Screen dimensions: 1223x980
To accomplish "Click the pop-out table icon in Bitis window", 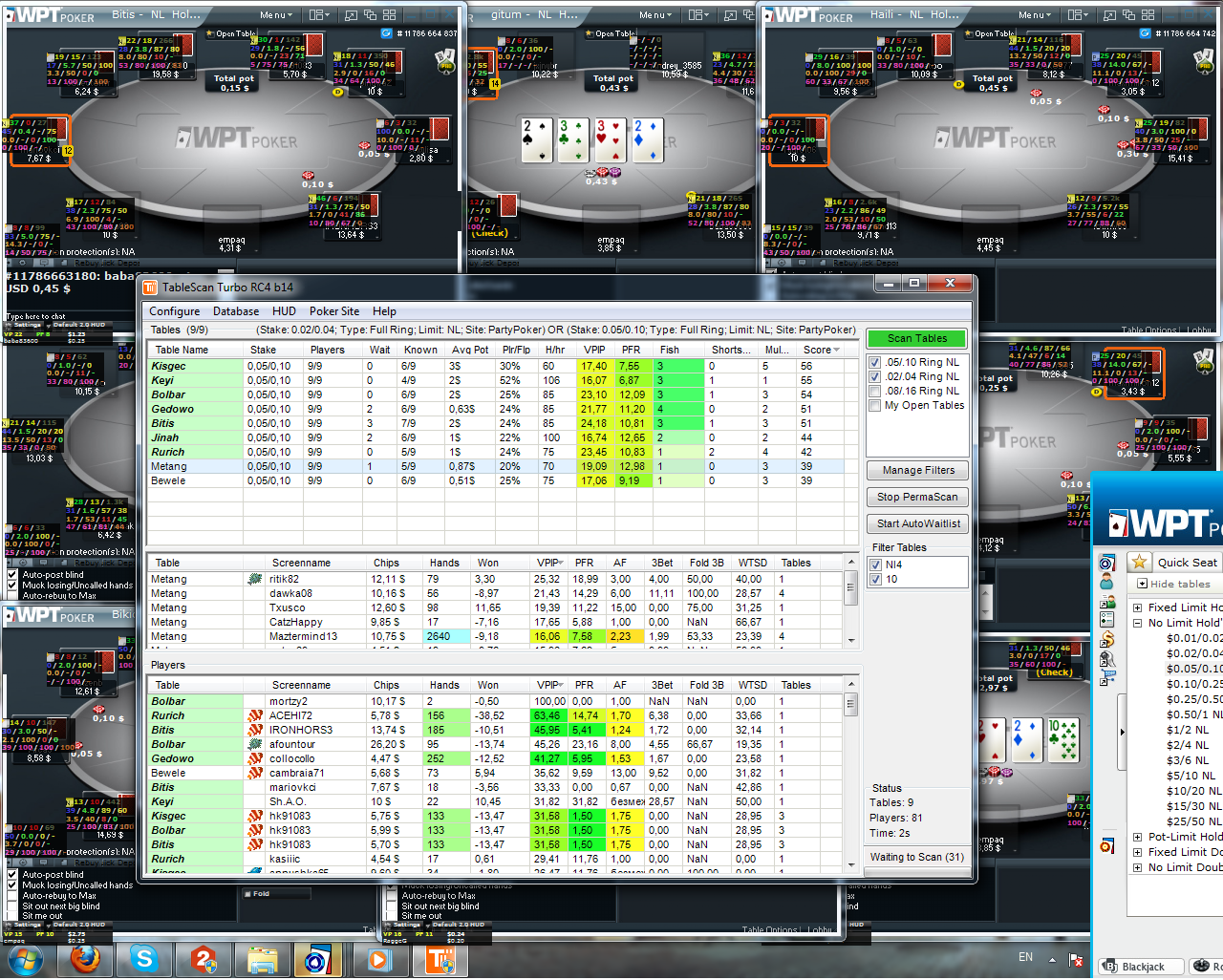I will point(351,15).
